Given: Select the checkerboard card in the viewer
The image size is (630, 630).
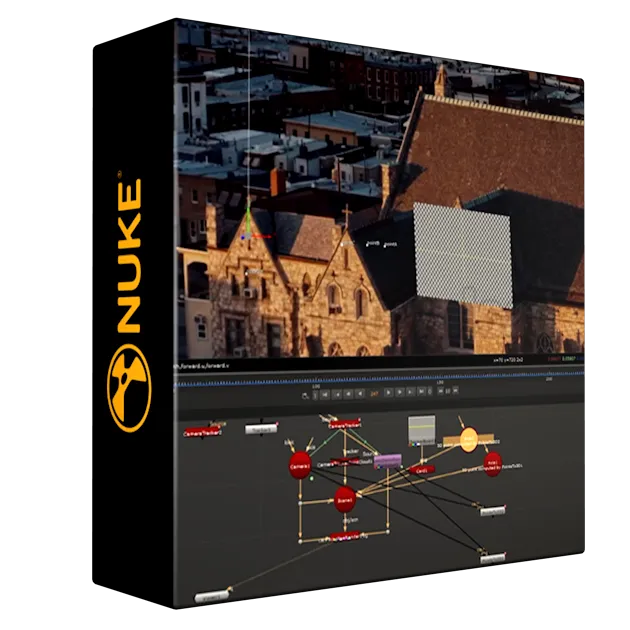Looking at the screenshot, I should pos(462,255).
